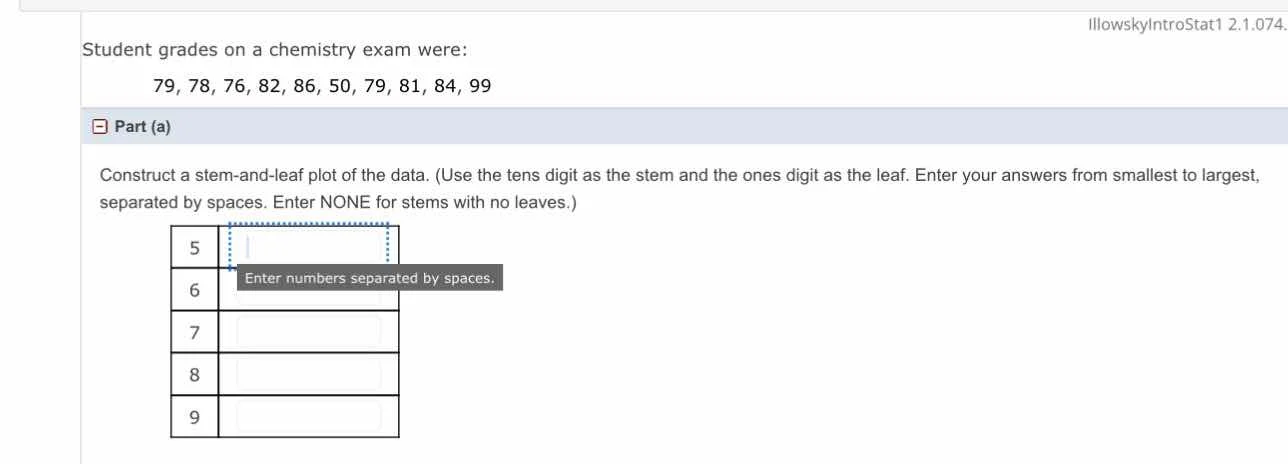Click the "Enter numbers separated by spaces" tooltip
Image resolution: width=1288 pixels, height=464 pixels.
coord(369,278)
